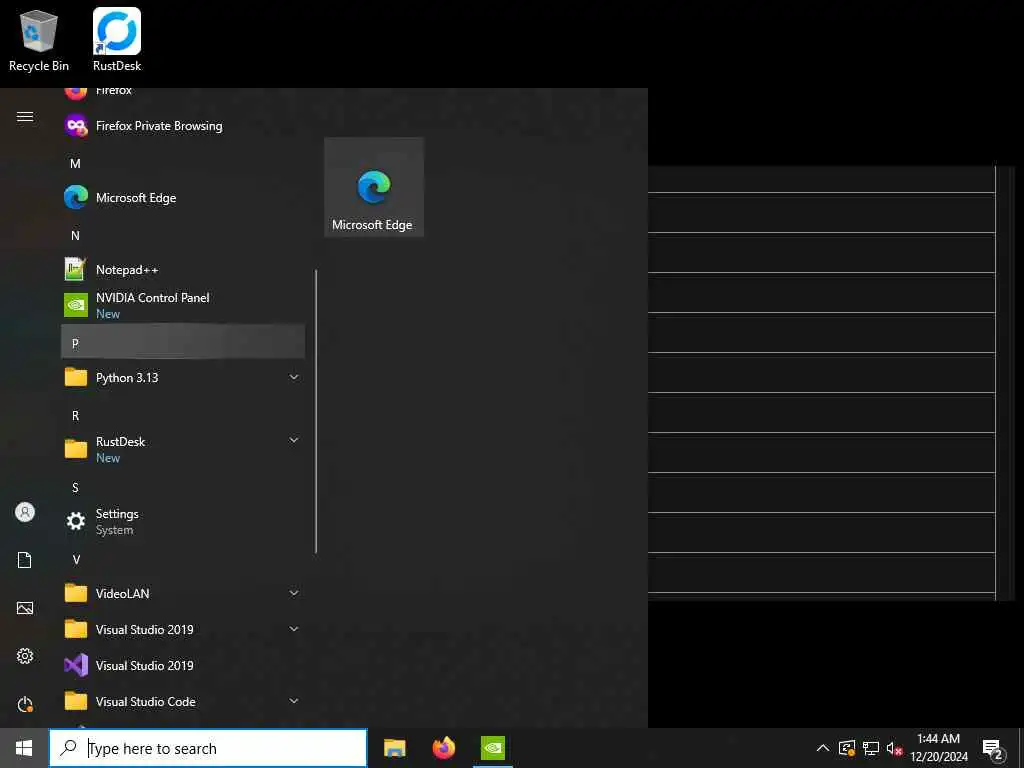Click the Windows Start button
Screen dimensions: 1024x768
[x=24, y=748]
